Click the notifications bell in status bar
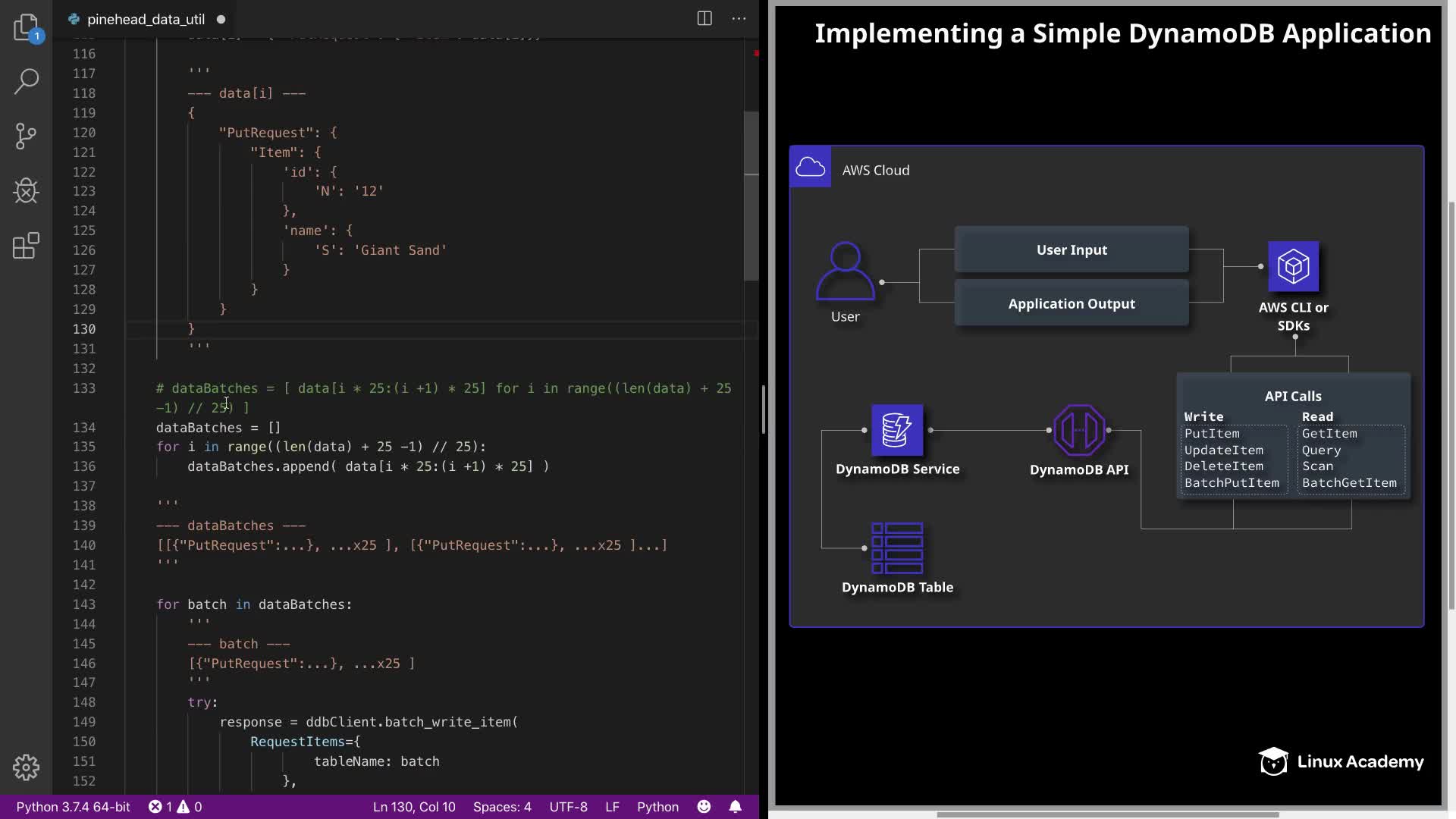 [x=735, y=807]
